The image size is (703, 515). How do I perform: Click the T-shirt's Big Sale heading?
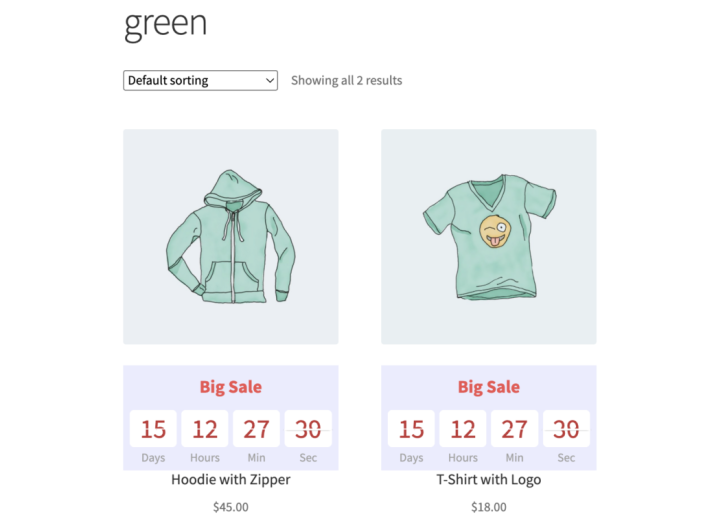(x=489, y=387)
